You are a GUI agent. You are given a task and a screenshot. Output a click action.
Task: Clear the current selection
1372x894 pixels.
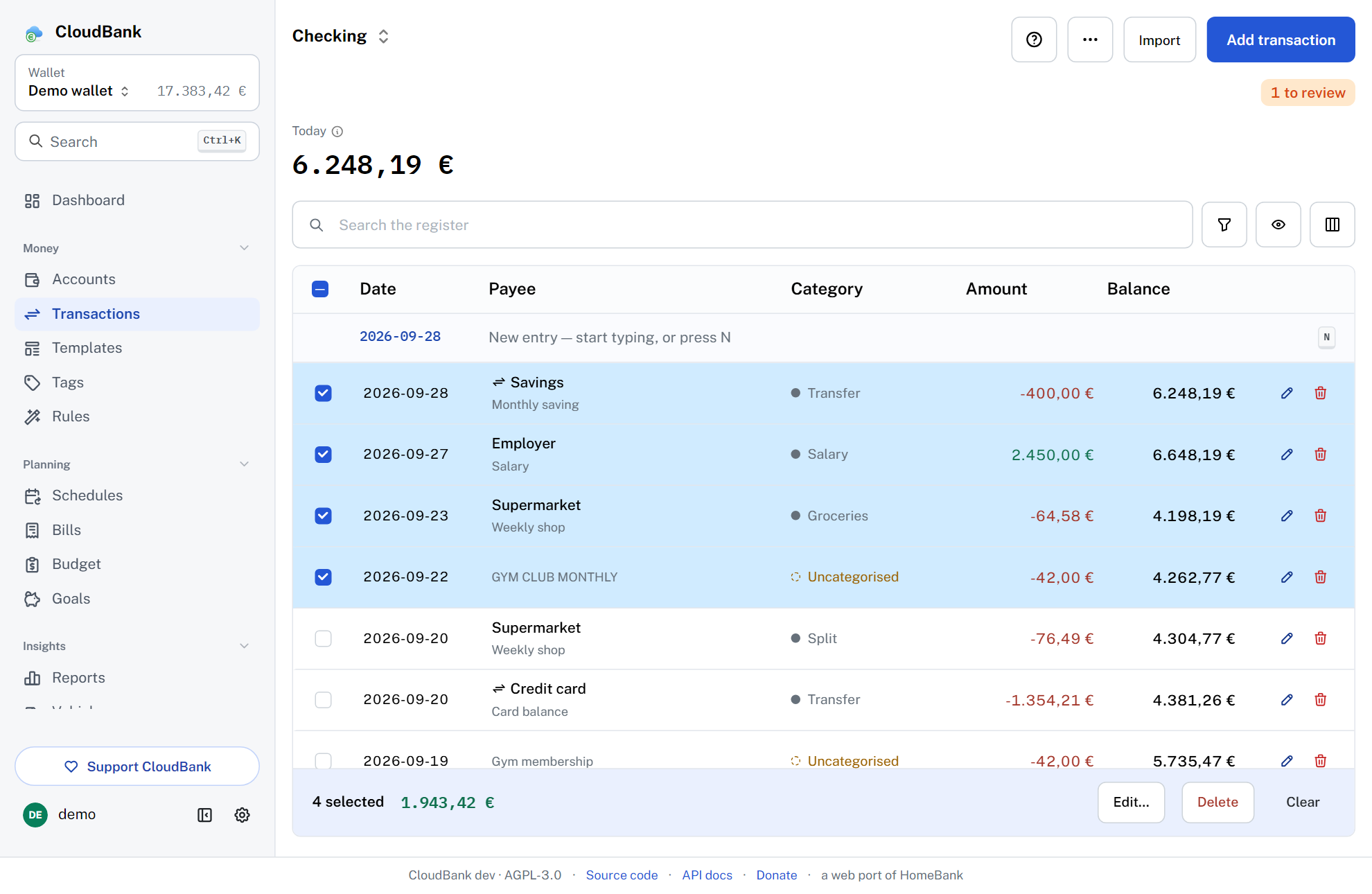1303,802
